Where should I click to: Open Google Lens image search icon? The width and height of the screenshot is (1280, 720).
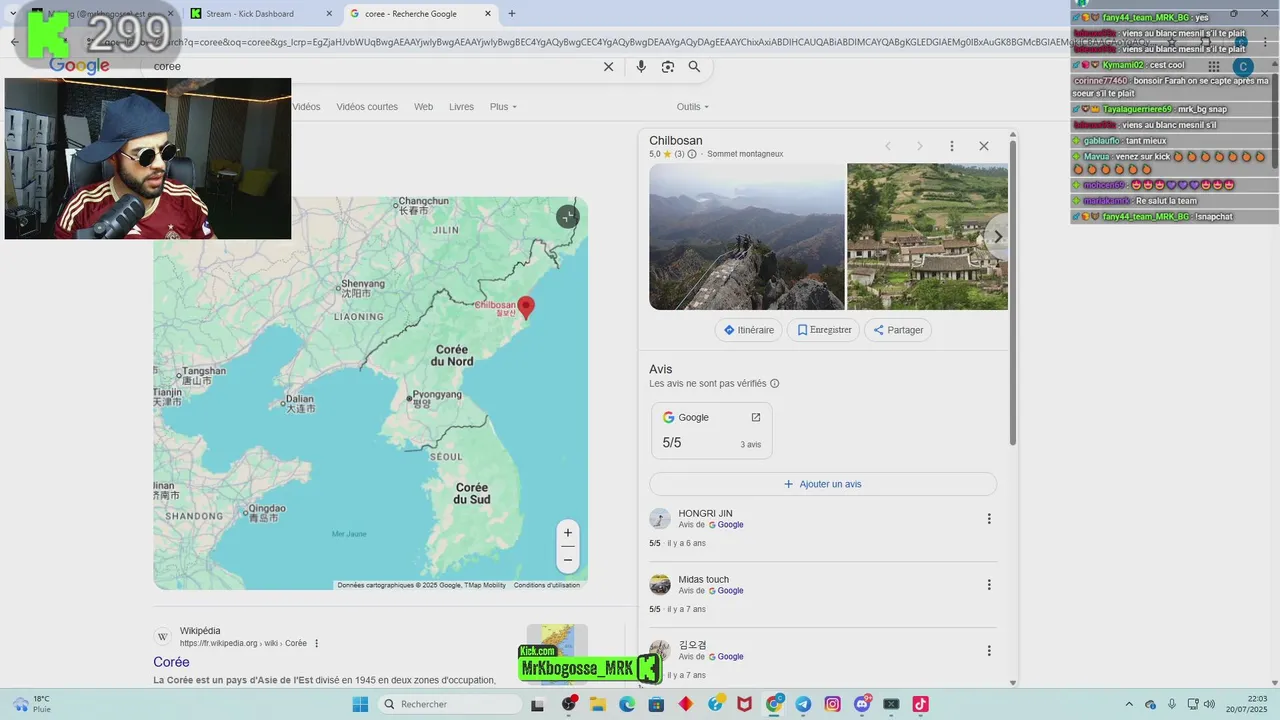point(668,66)
